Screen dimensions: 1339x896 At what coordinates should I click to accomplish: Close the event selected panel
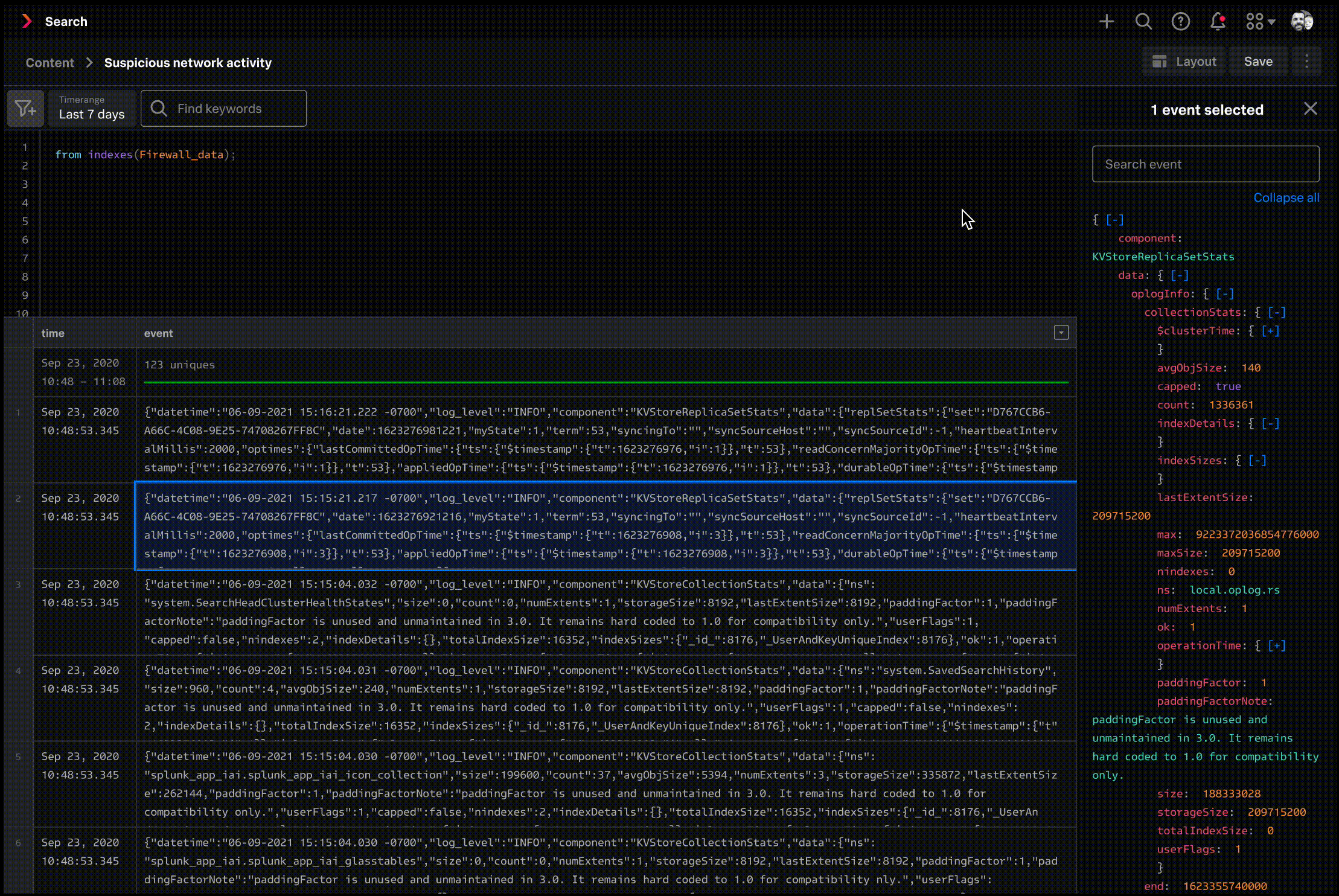click(1310, 109)
